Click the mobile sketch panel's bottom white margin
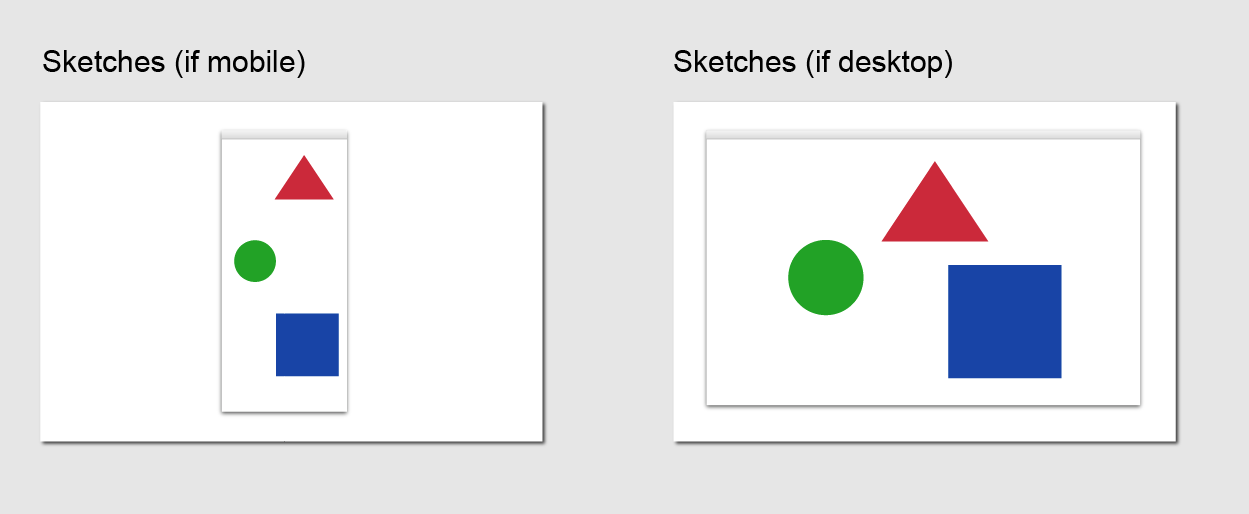This screenshot has height=514, width=1249. (290, 427)
